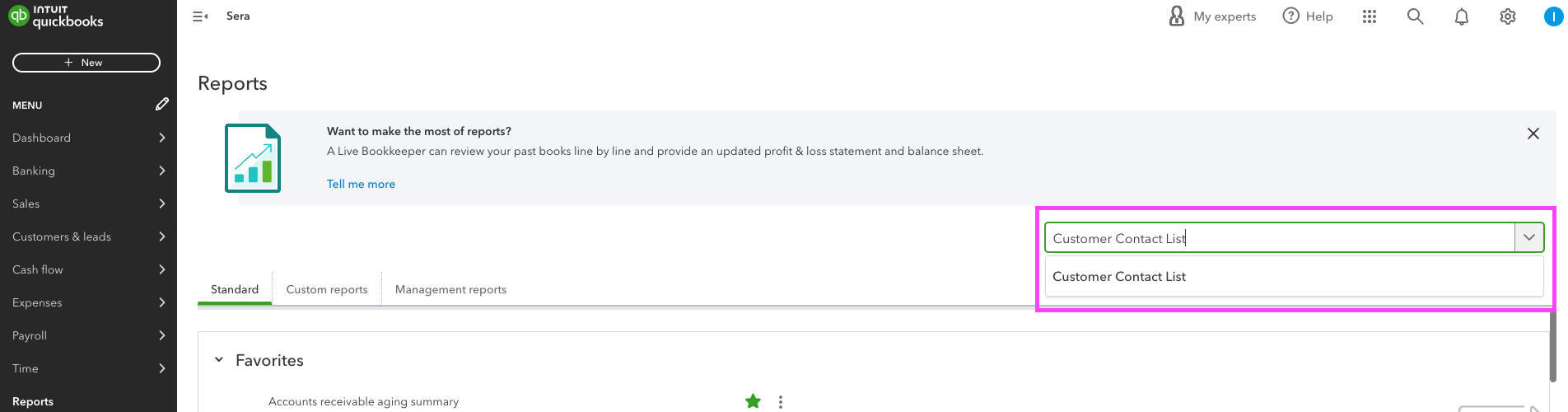Expand the Banking menu
The height and width of the screenshot is (412, 1568).
pyautogui.click(x=88, y=171)
